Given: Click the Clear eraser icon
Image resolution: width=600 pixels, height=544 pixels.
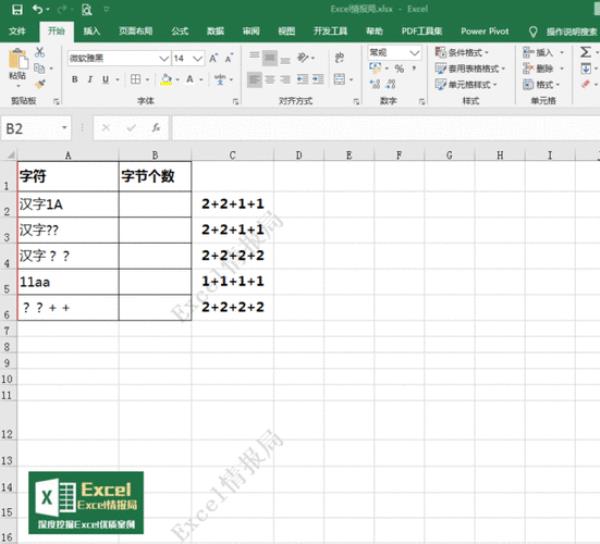Looking at the screenshot, I should (585, 84).
